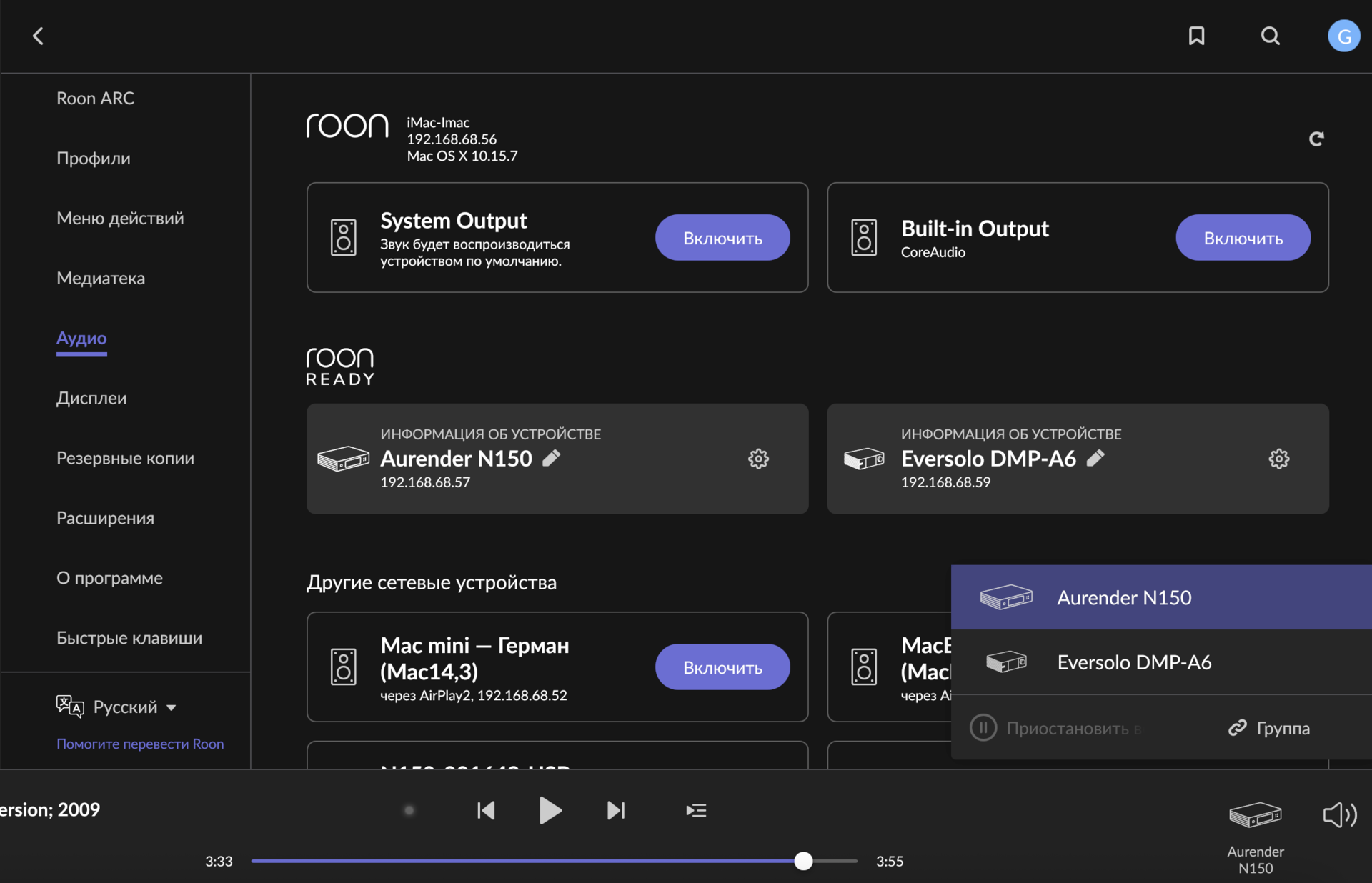Select Eversolo DMP-A6 zone in popup
This screenshot has height=883, width=1372.
point(1161,662)
